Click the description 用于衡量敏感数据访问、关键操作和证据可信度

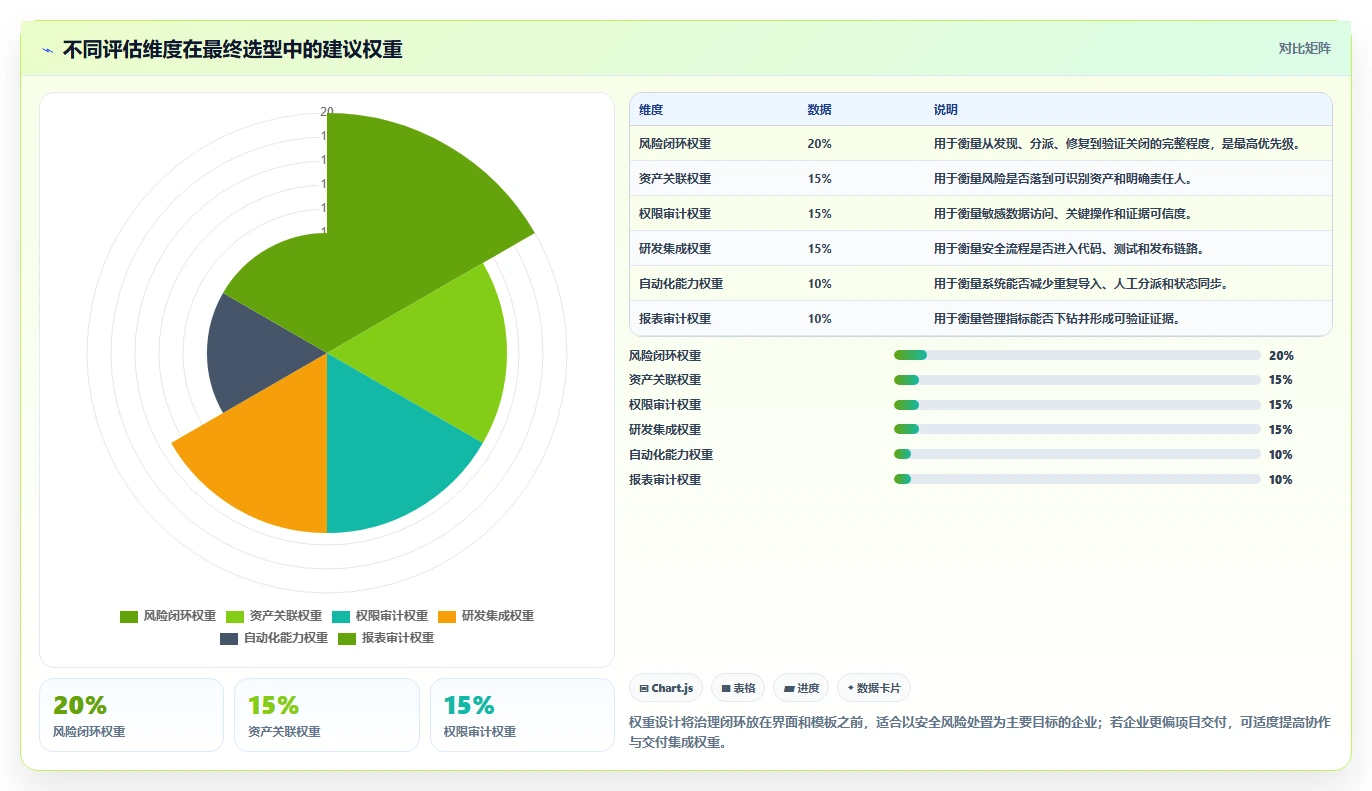(1063, 214)
